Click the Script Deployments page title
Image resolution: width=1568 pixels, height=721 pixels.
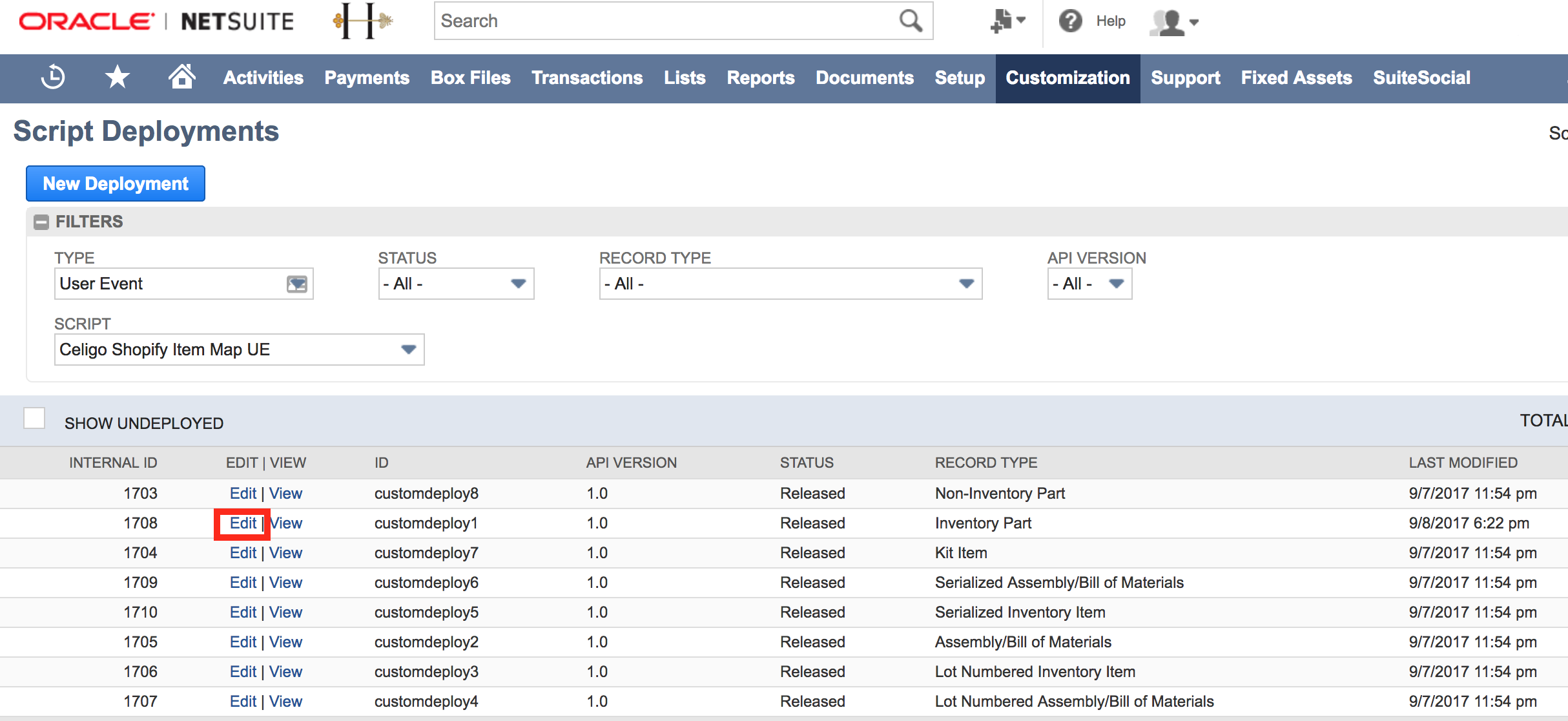146,131
